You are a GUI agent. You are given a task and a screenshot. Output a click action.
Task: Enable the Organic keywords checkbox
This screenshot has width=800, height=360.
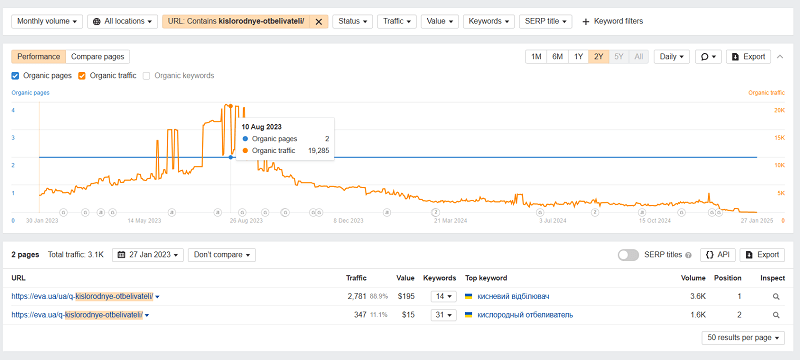click(146, 75)
